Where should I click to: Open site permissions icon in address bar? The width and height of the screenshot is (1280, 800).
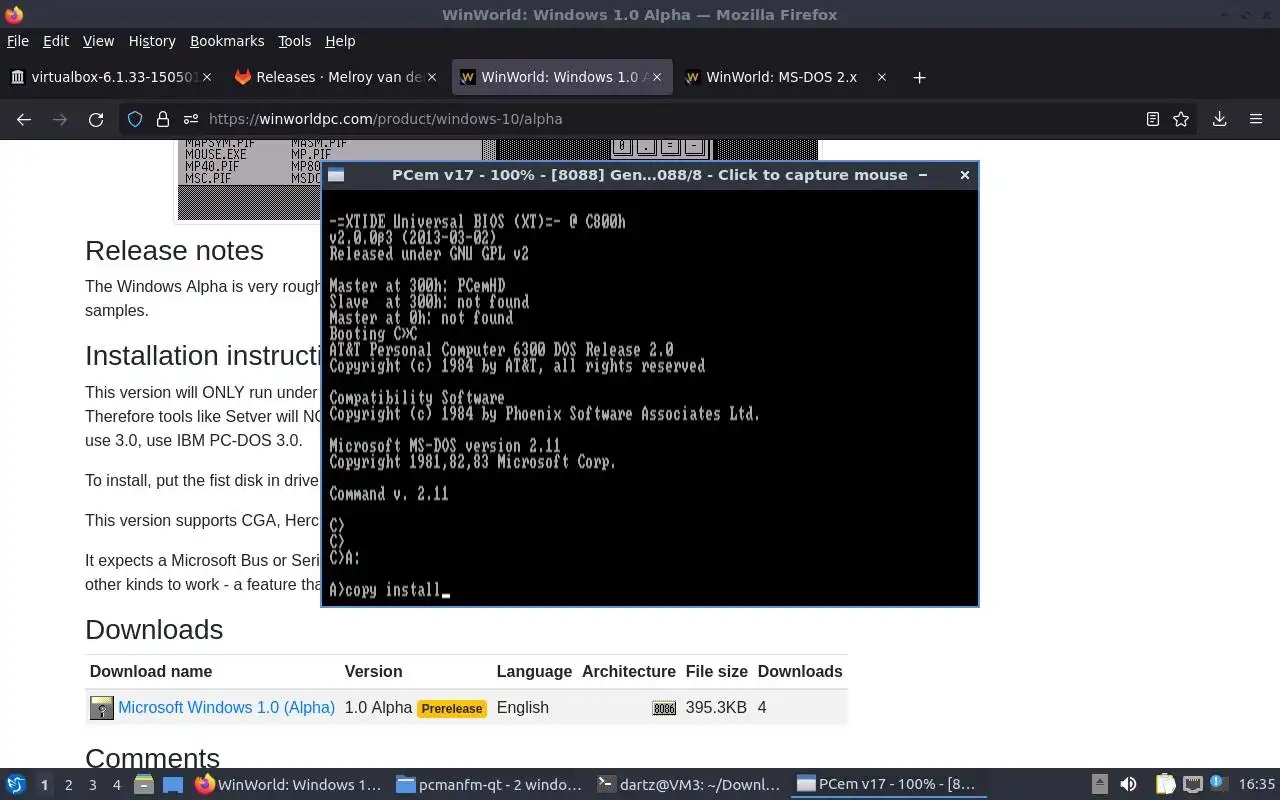coord(190,119)
